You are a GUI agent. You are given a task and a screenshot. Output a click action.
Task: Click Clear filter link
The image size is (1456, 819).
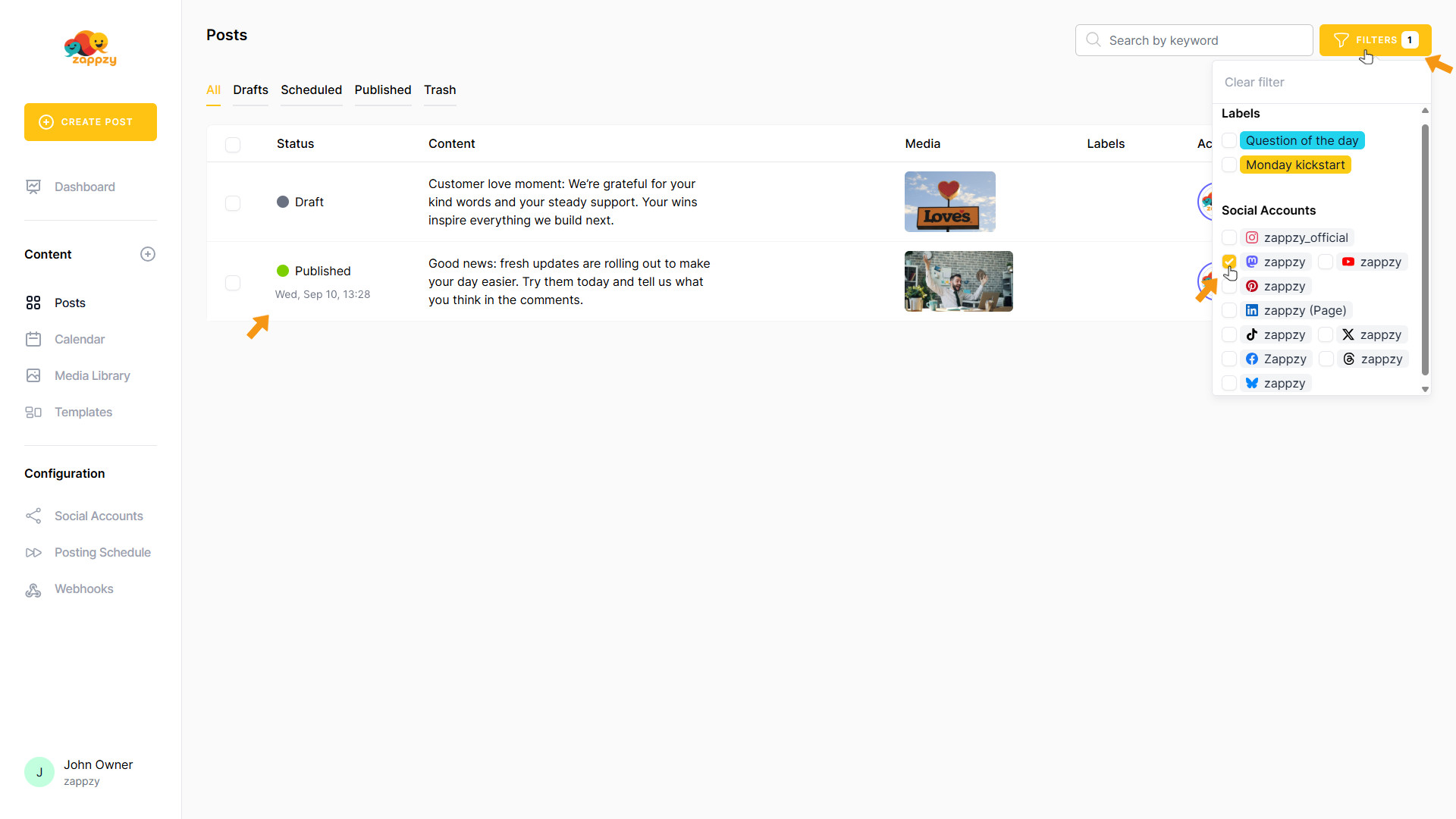pyautogui.click(x=1254, y=82)
